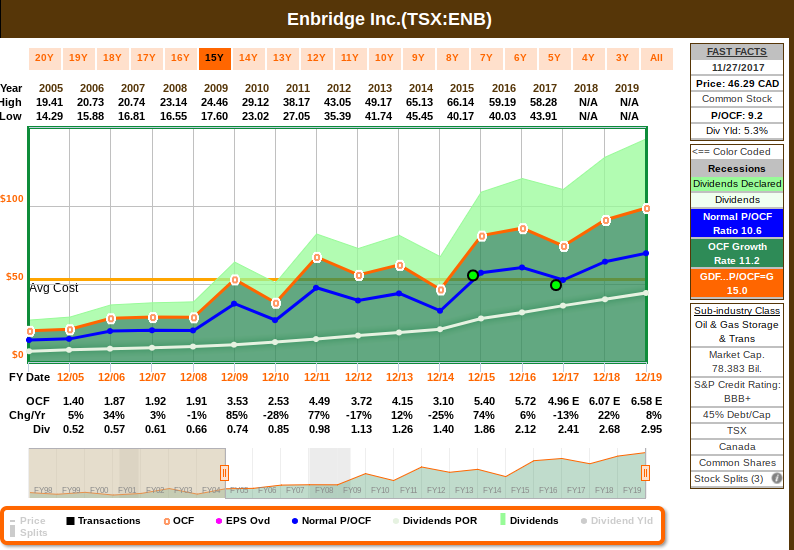The image size is (794, 550).
Task: Click the Div Yld: 5.3% fact
Action: (737, 131)
